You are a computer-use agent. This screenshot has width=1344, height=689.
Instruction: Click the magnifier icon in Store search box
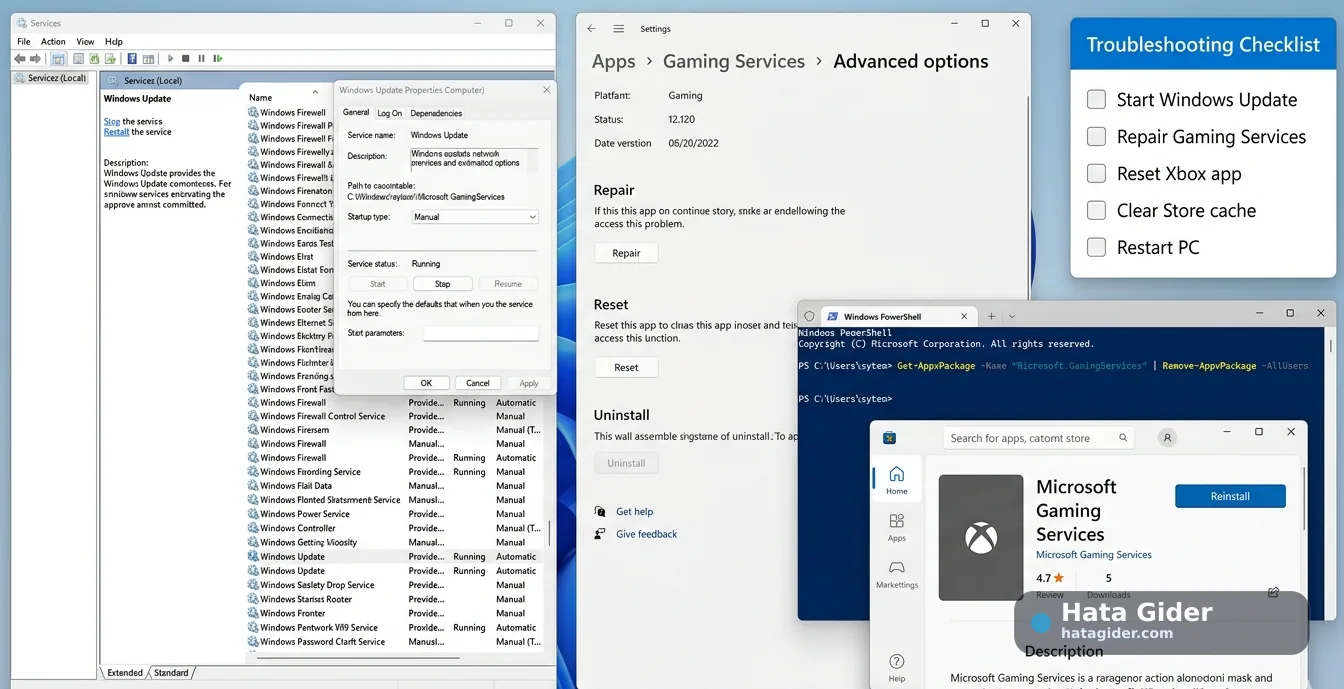click(1123, 438)
